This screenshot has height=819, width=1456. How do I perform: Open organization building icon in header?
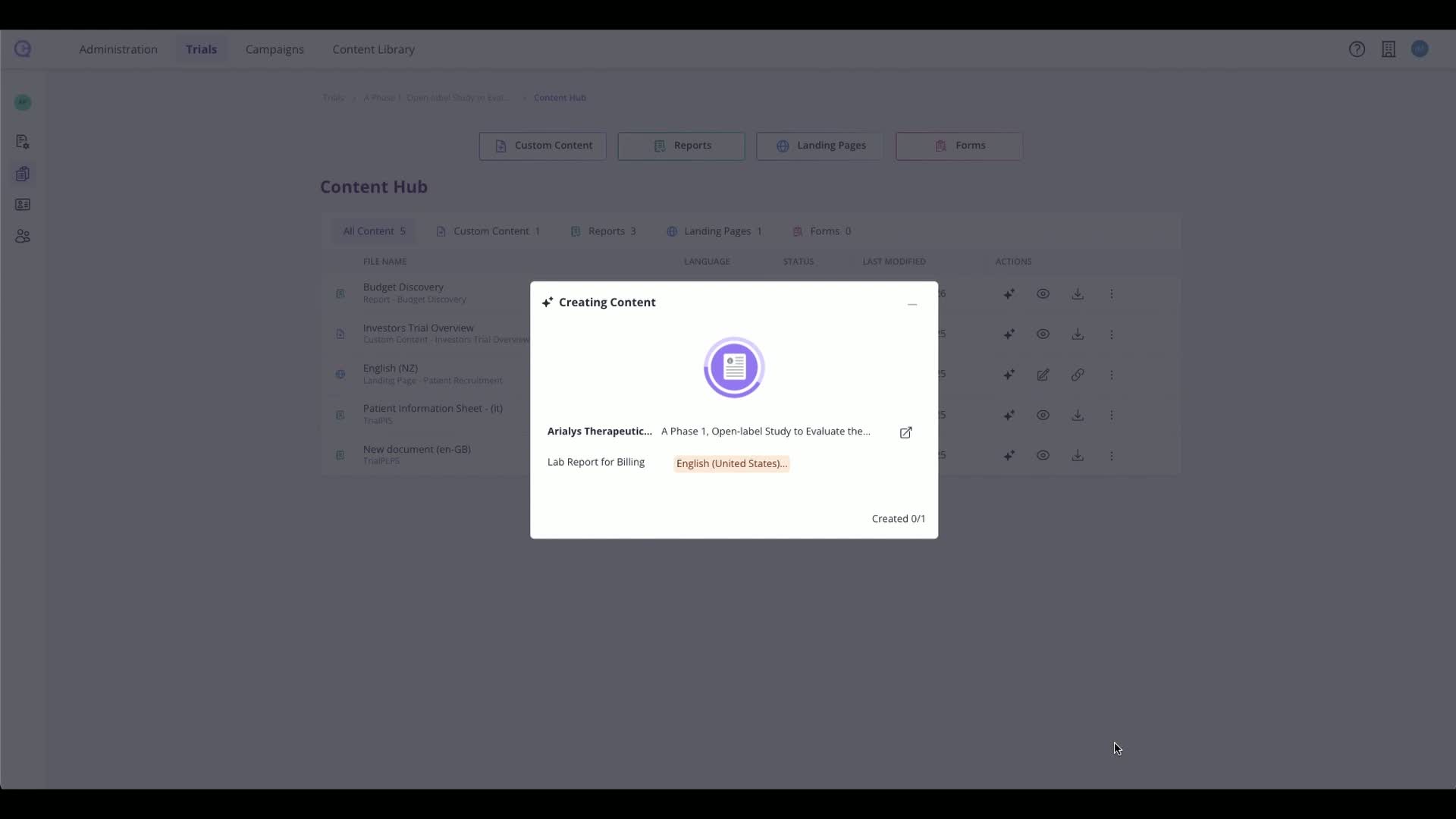point(1388,49)
